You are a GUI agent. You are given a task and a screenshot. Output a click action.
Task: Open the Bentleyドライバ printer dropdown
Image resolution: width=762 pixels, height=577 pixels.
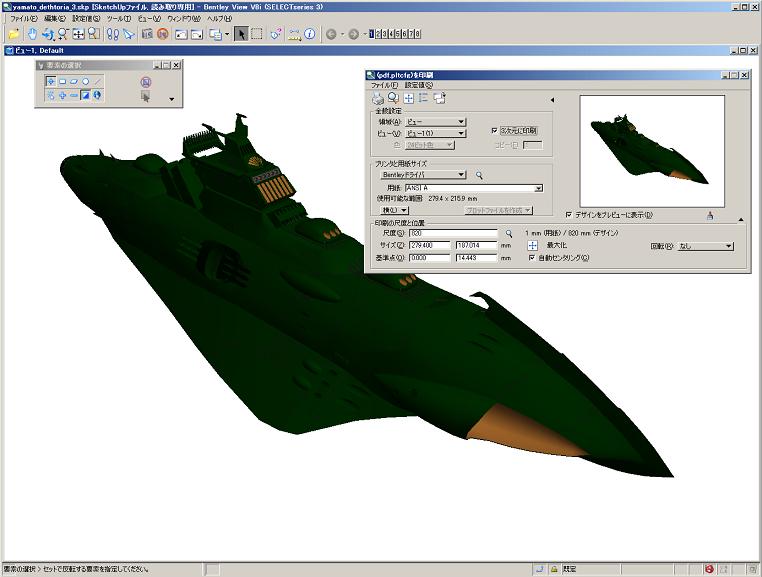click(x=423, y=175)
